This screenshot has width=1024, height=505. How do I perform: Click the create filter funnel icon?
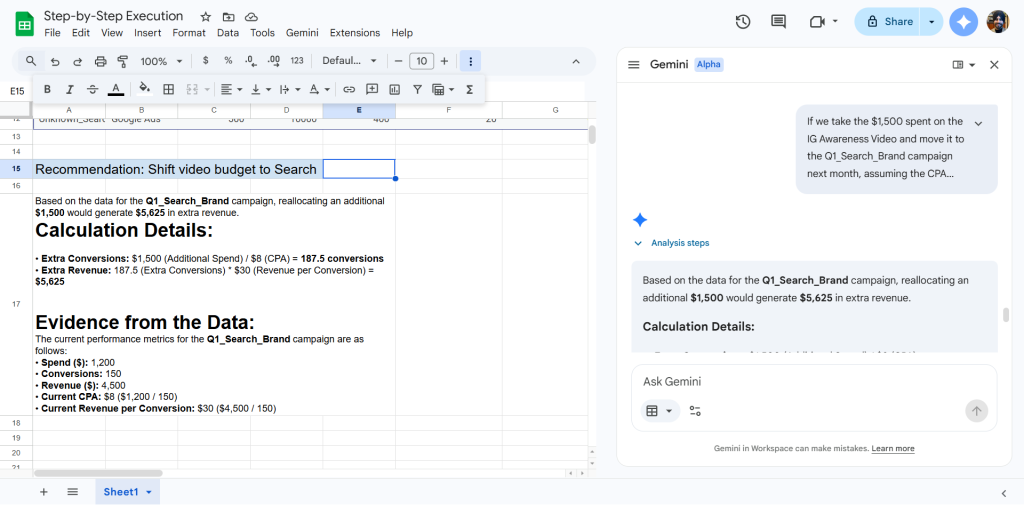pyautogui.click(x=417, y=89)
